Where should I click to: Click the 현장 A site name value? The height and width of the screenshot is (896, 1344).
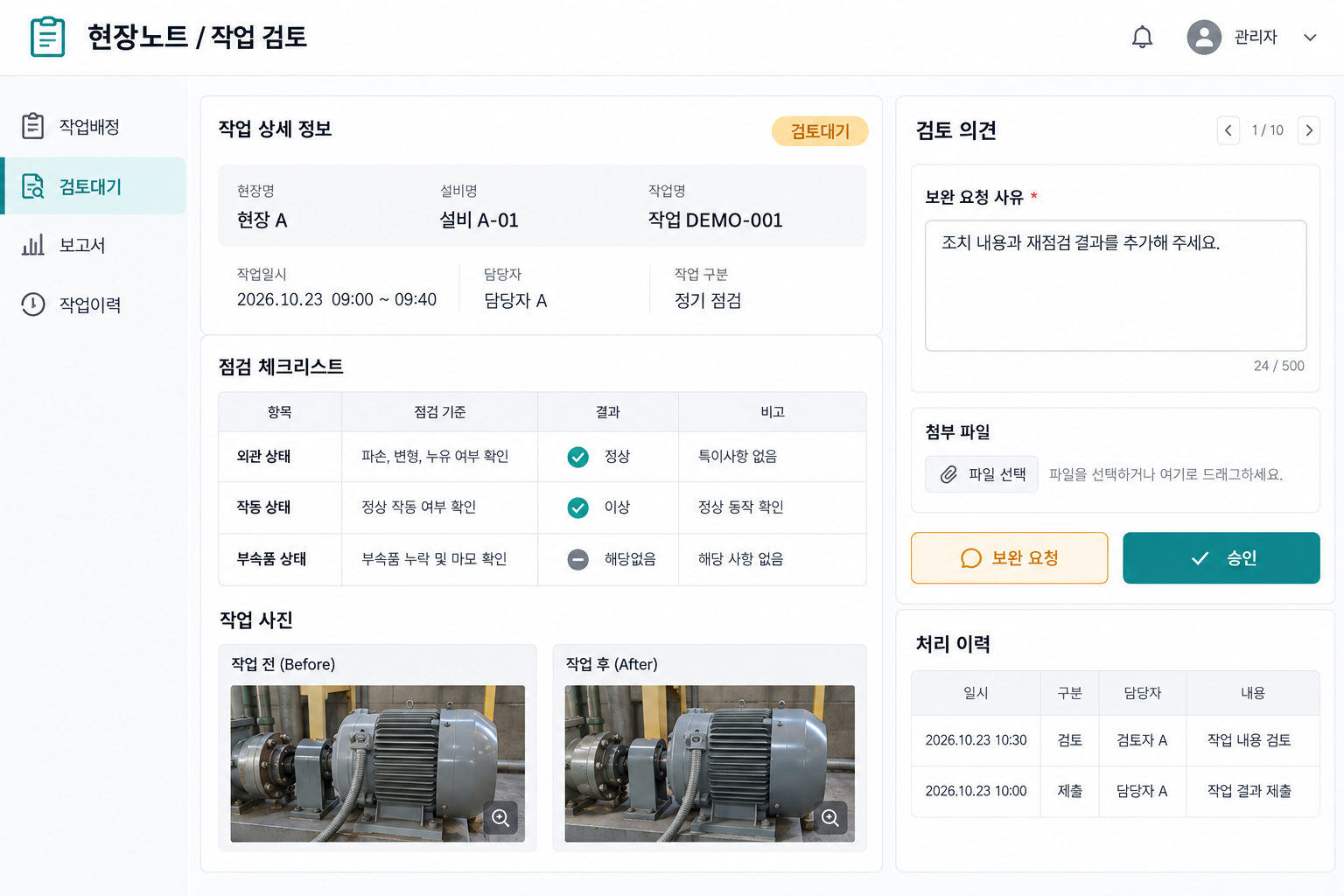262,220
